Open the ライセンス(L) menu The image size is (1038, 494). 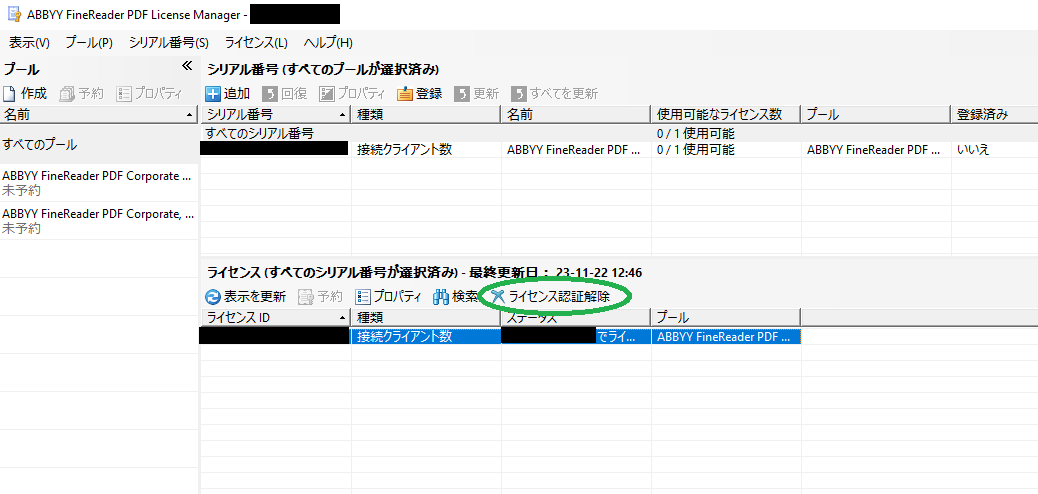256,43
